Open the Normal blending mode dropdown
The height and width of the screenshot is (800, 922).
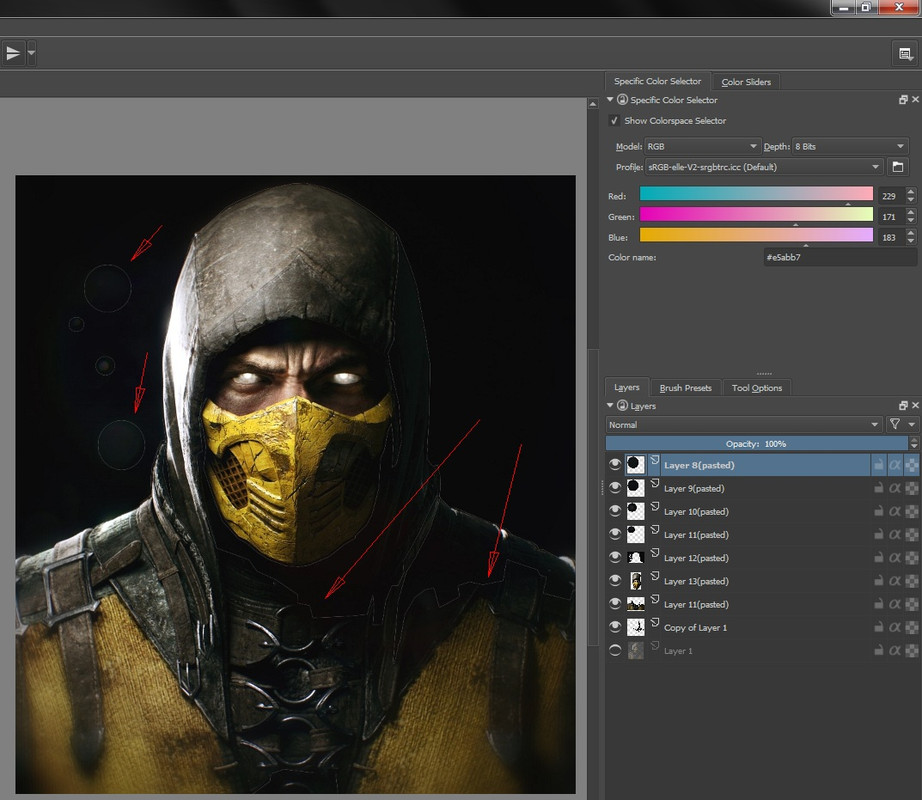(x=743, y=425)
